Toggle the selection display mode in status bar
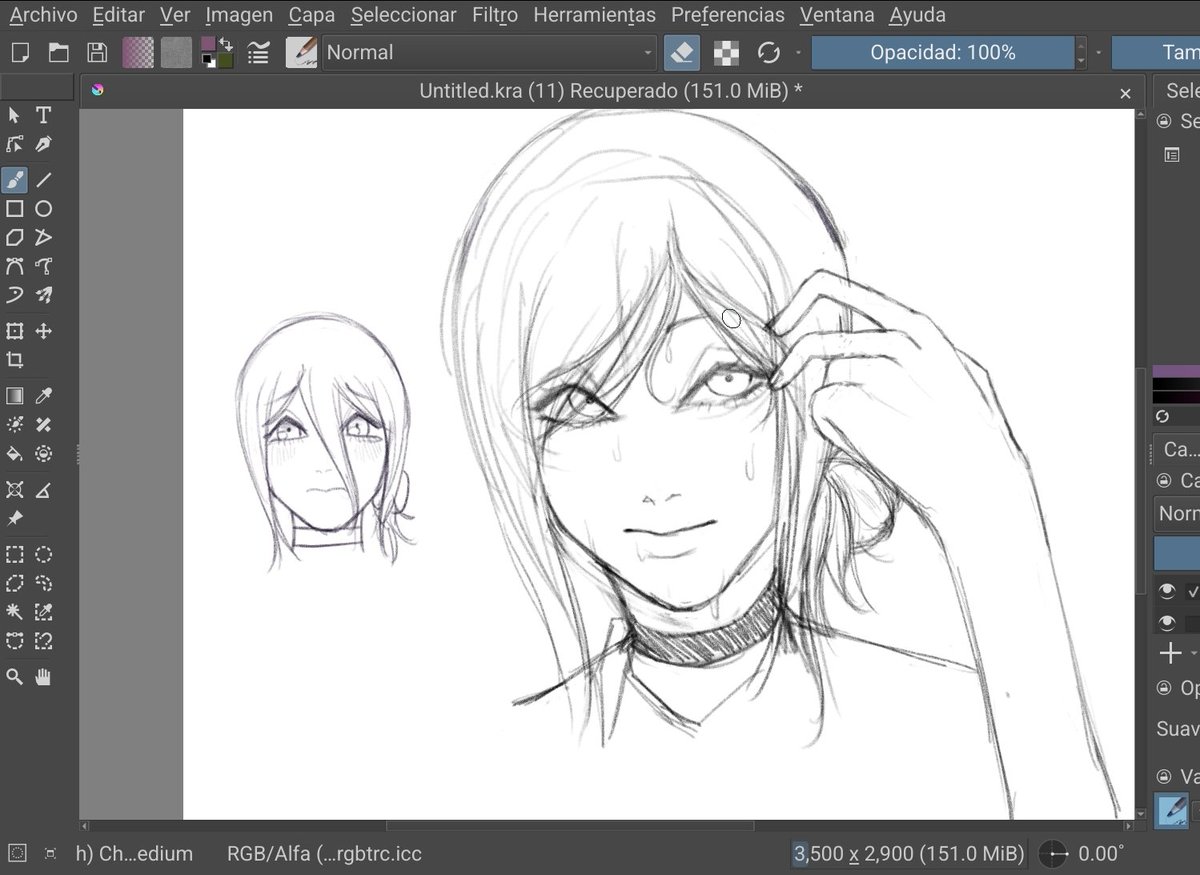This screenshot has width=1200, height=875. coord(17,853)
